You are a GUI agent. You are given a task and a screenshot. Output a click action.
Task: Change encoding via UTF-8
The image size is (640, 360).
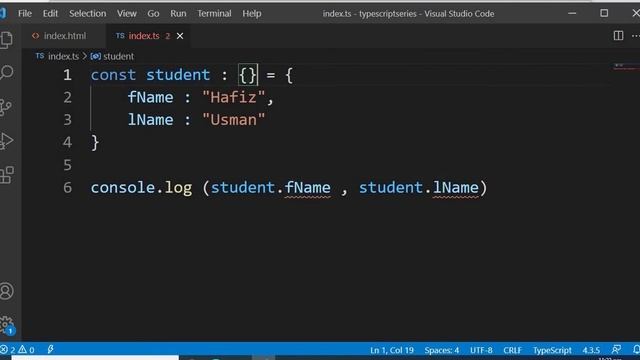click(x=481, y=350)
